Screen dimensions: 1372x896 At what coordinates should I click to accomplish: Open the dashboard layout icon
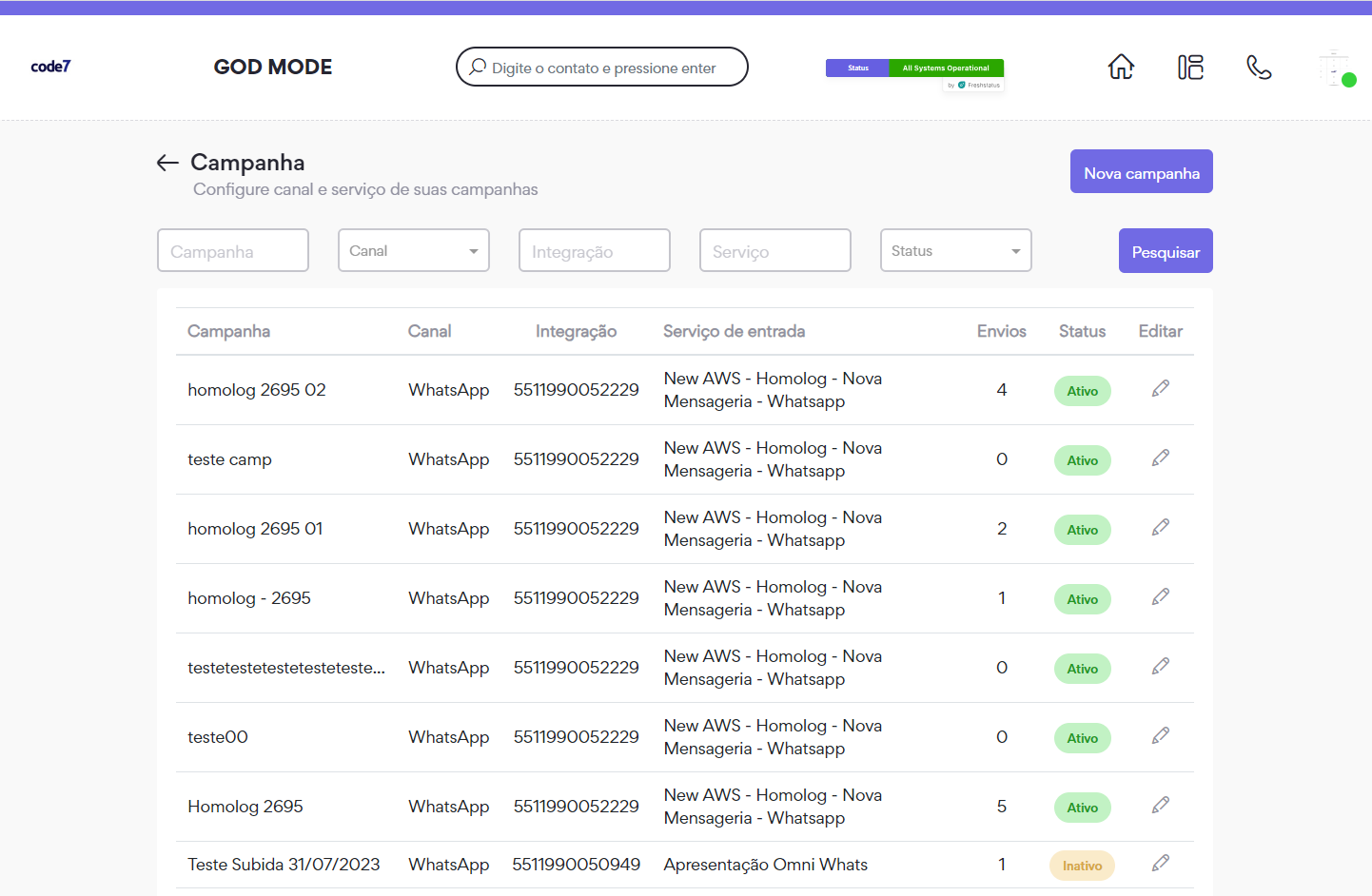[1190, 68]
